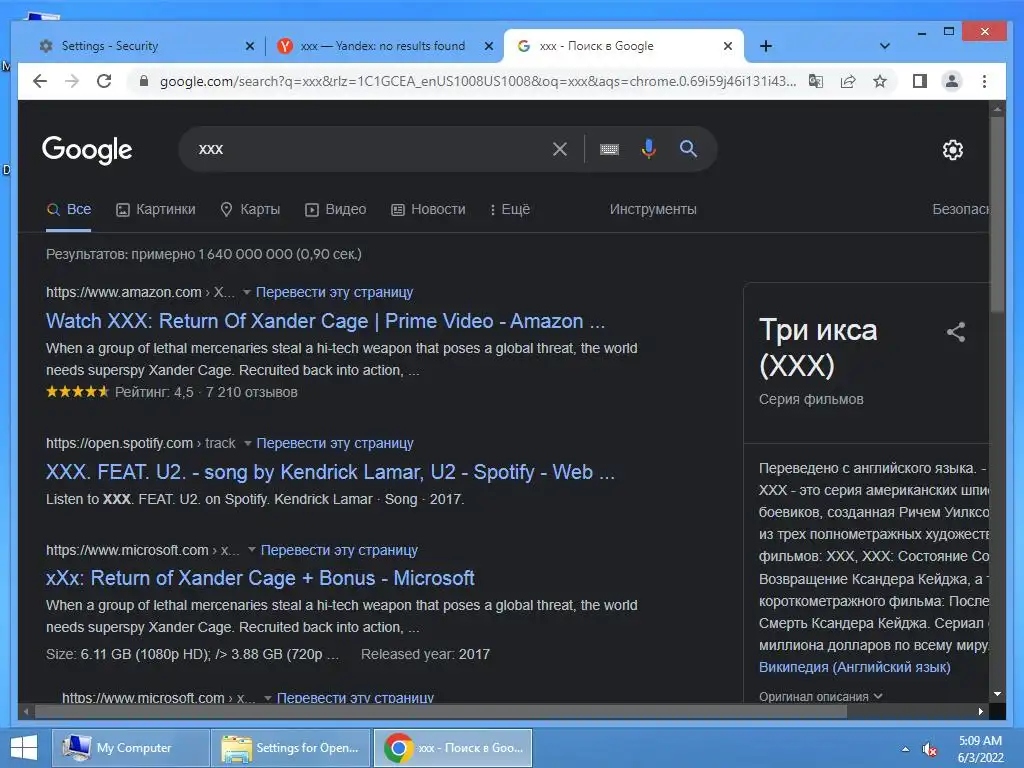
Task: Open My Computer from taskbar
Action: 131,748
